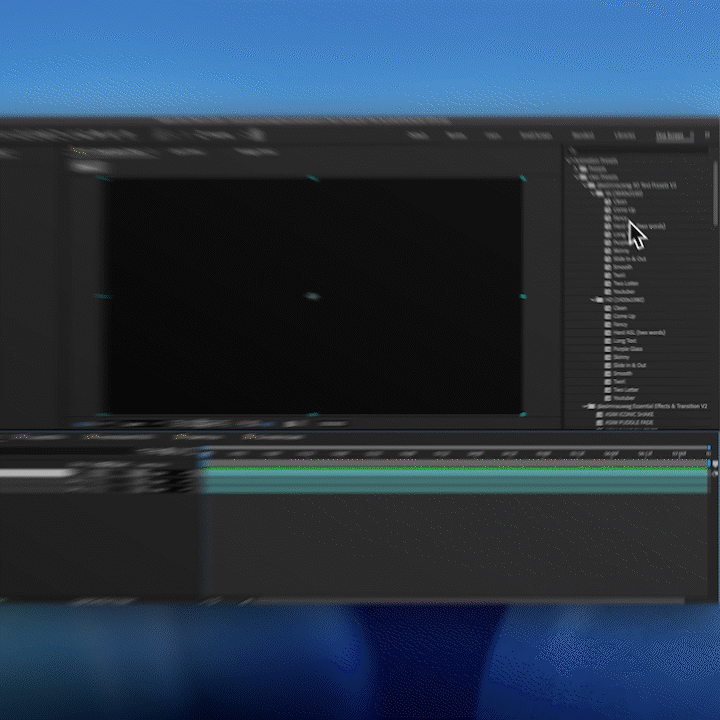Click the Youtuber preset icon in the HD folder
720x720 pixels.
607,397
